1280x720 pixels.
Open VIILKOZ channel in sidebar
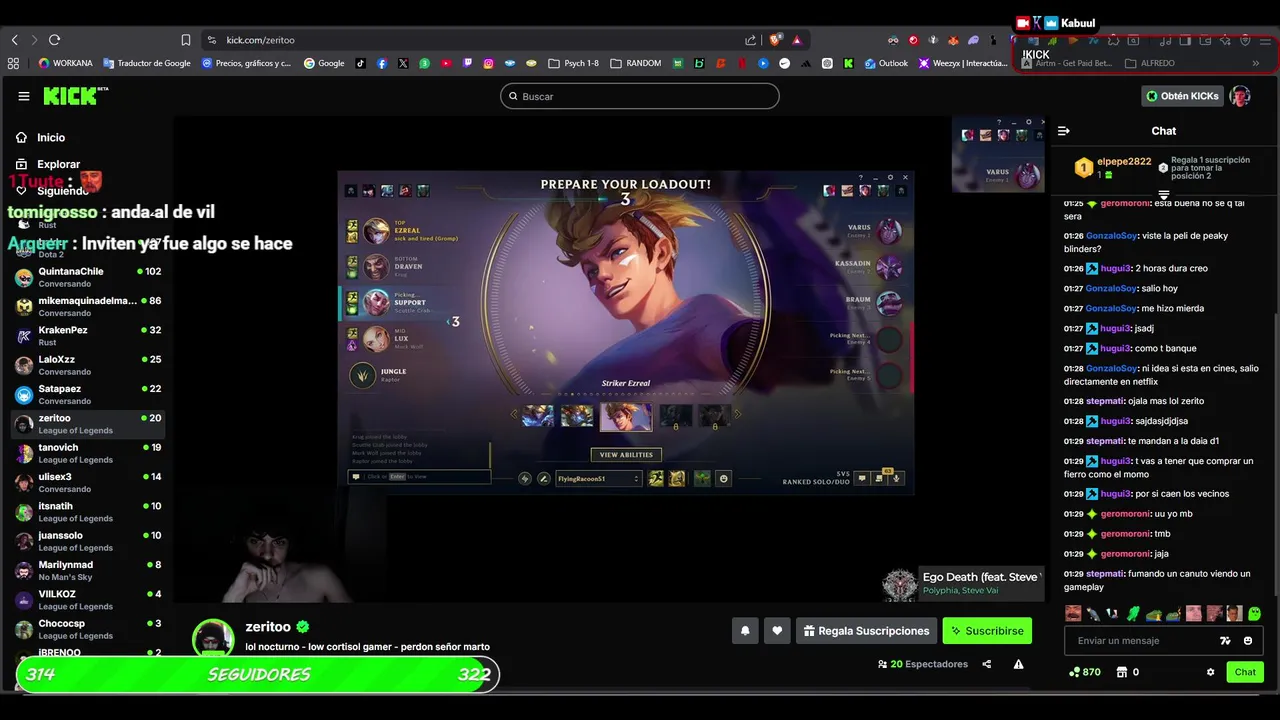coord(87,600)
